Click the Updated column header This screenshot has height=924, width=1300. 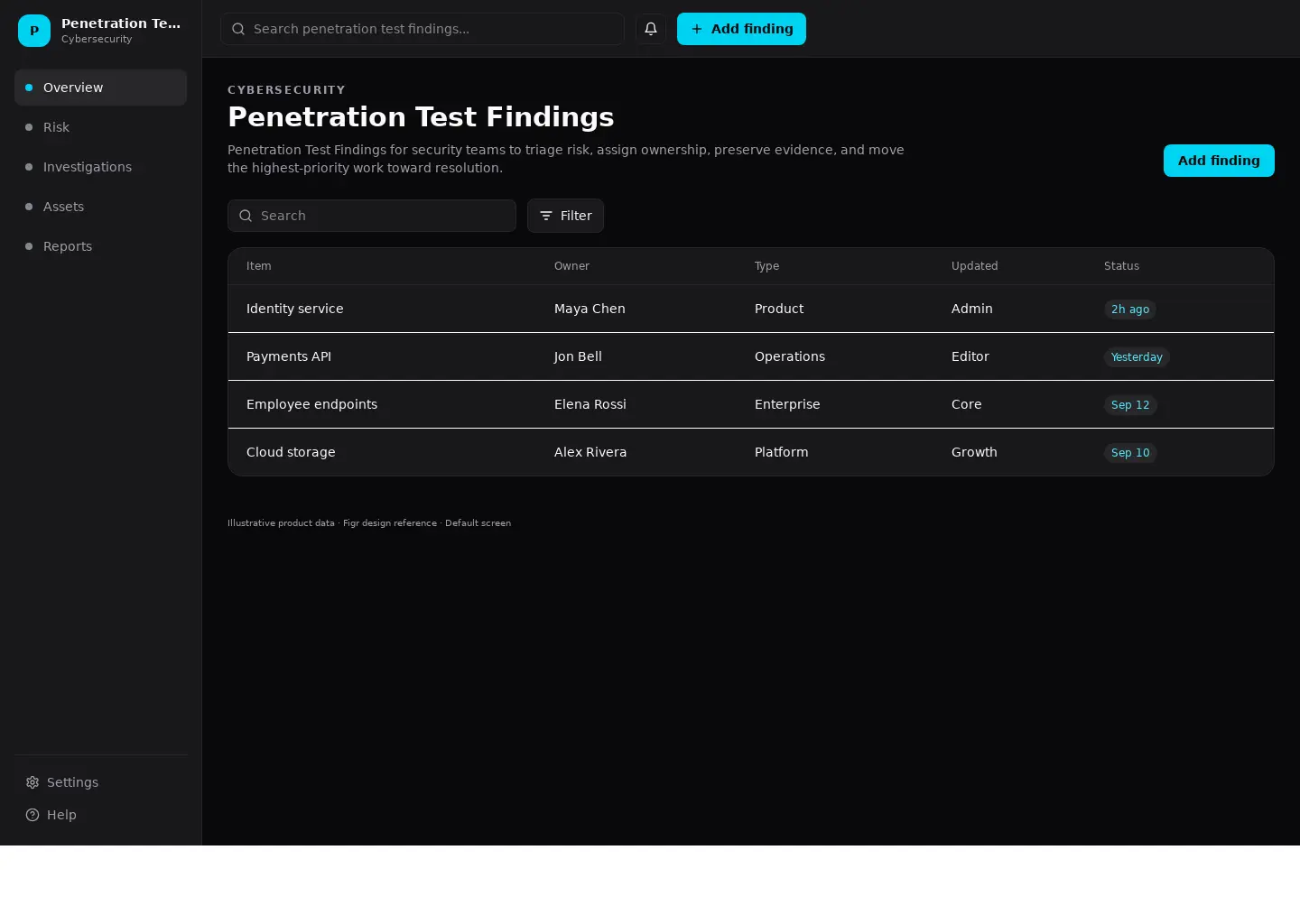point(974,266)
